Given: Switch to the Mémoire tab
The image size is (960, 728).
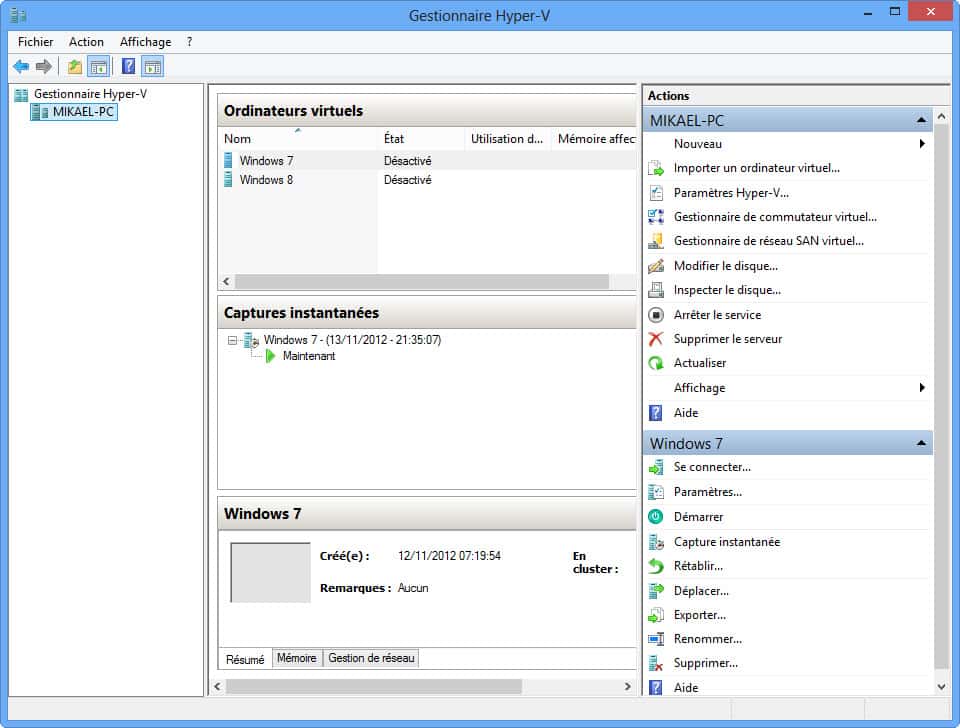Looking at the screenshot, I should 297,658.
